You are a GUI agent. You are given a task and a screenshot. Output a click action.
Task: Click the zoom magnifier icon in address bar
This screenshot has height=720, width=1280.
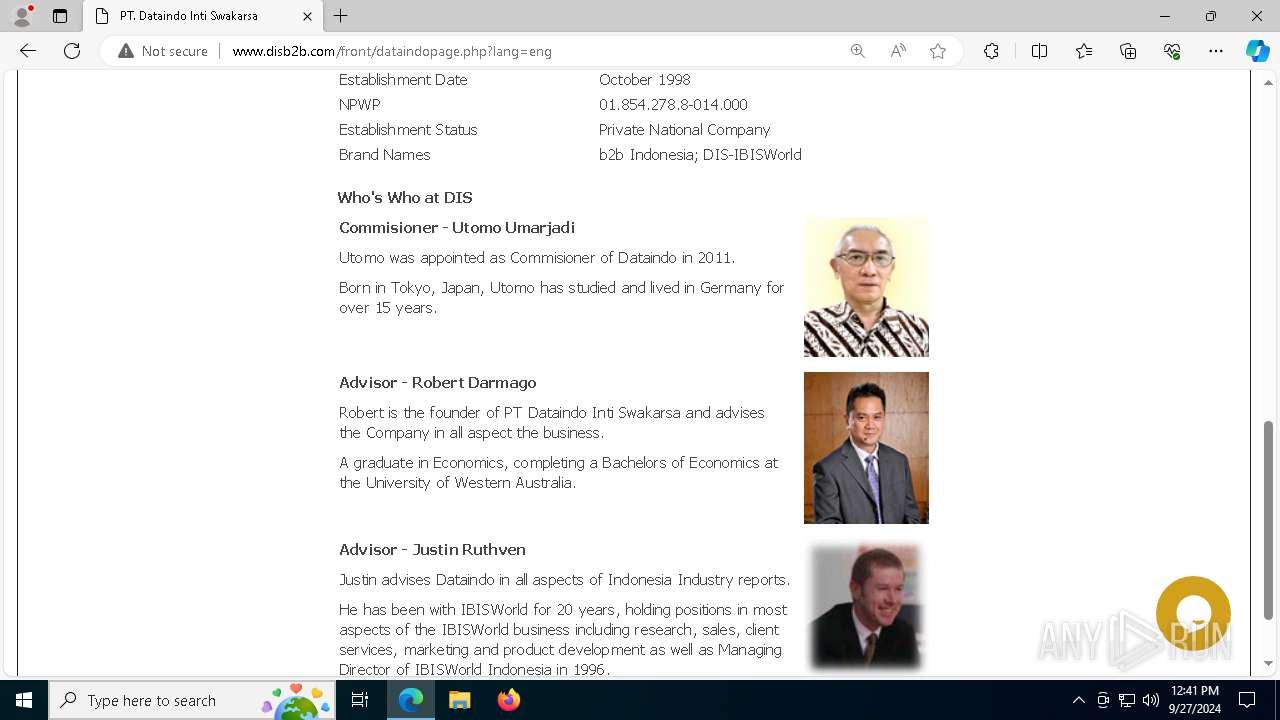pos(857,51)
